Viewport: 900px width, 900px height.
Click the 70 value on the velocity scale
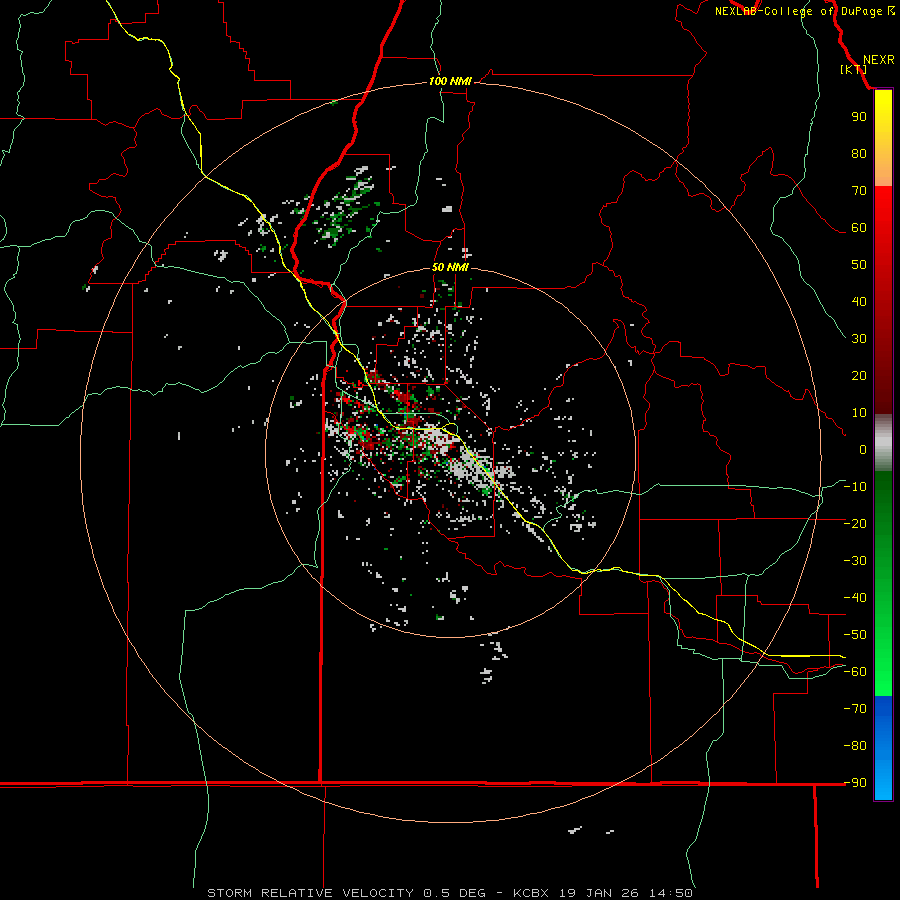[859, 191]
